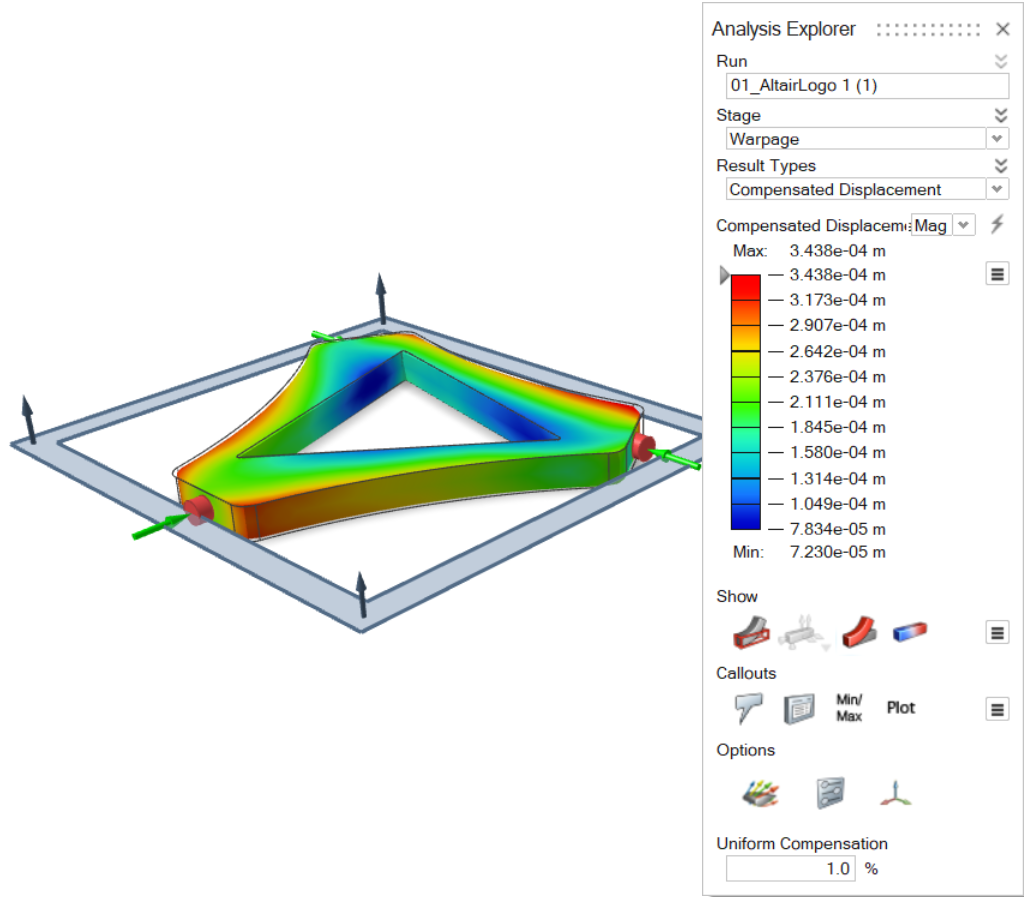This screenshot has width=1024, height=897.
Task: Click the legend maximum slider arrow
Action: (724, 275)
